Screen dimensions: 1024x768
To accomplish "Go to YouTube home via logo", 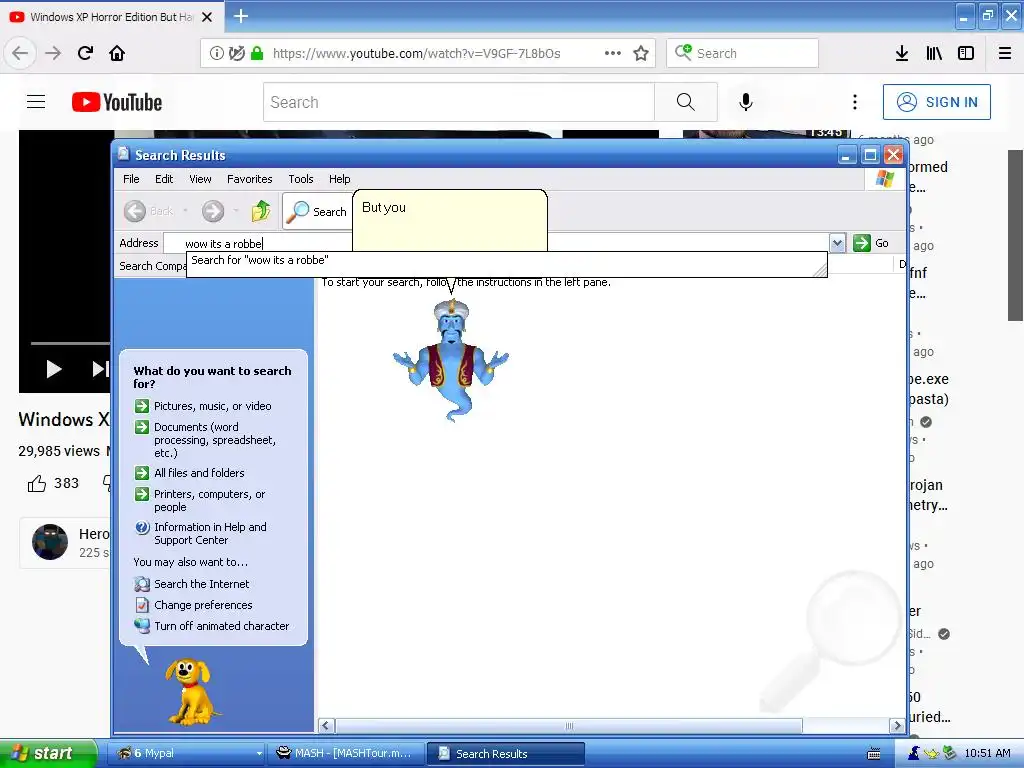I will [117, 102].
